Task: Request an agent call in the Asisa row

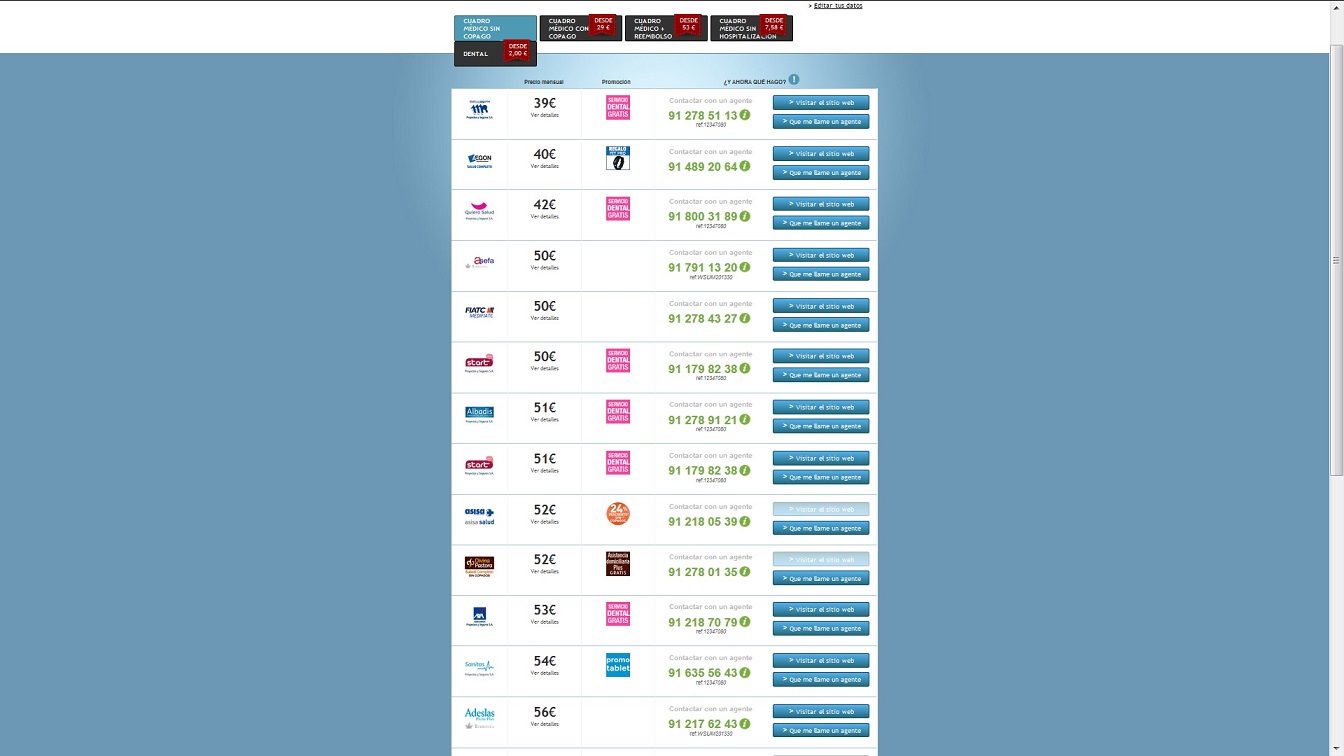Action: point(821,528)
